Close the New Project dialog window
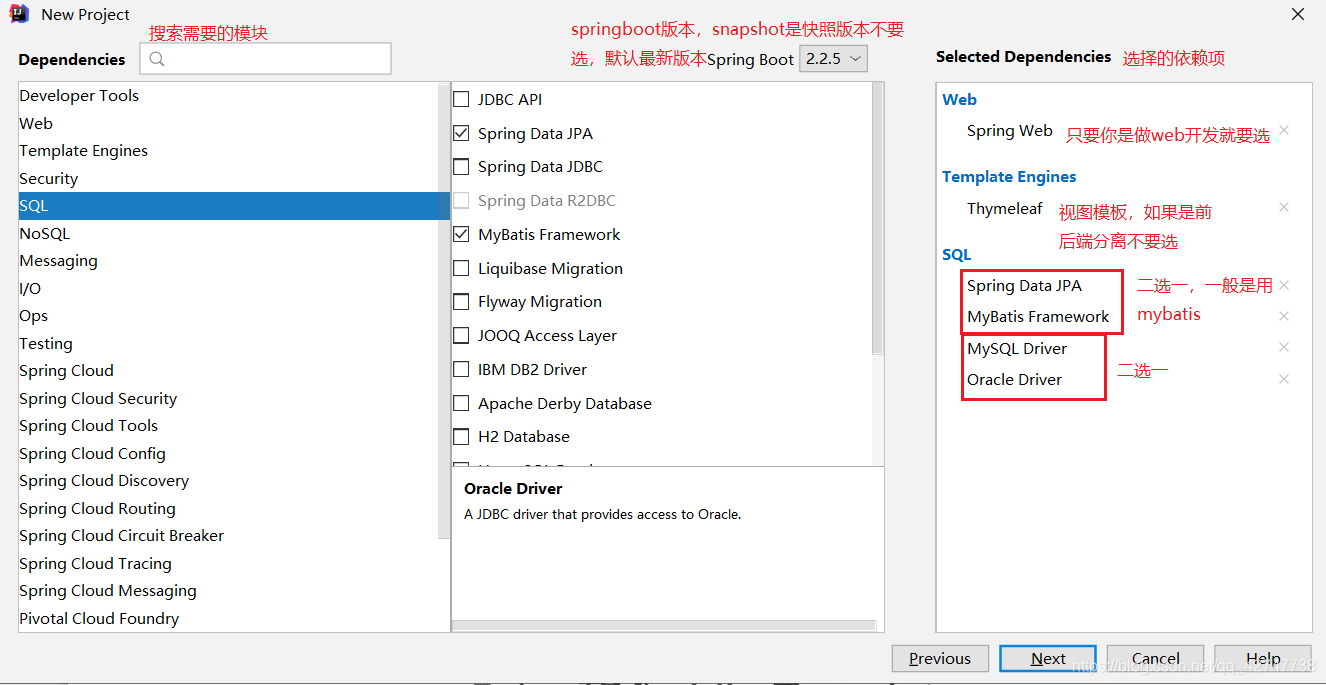Image resolution: width=1326 pixels, height=685 pixels. click(x=1298, y=15)
